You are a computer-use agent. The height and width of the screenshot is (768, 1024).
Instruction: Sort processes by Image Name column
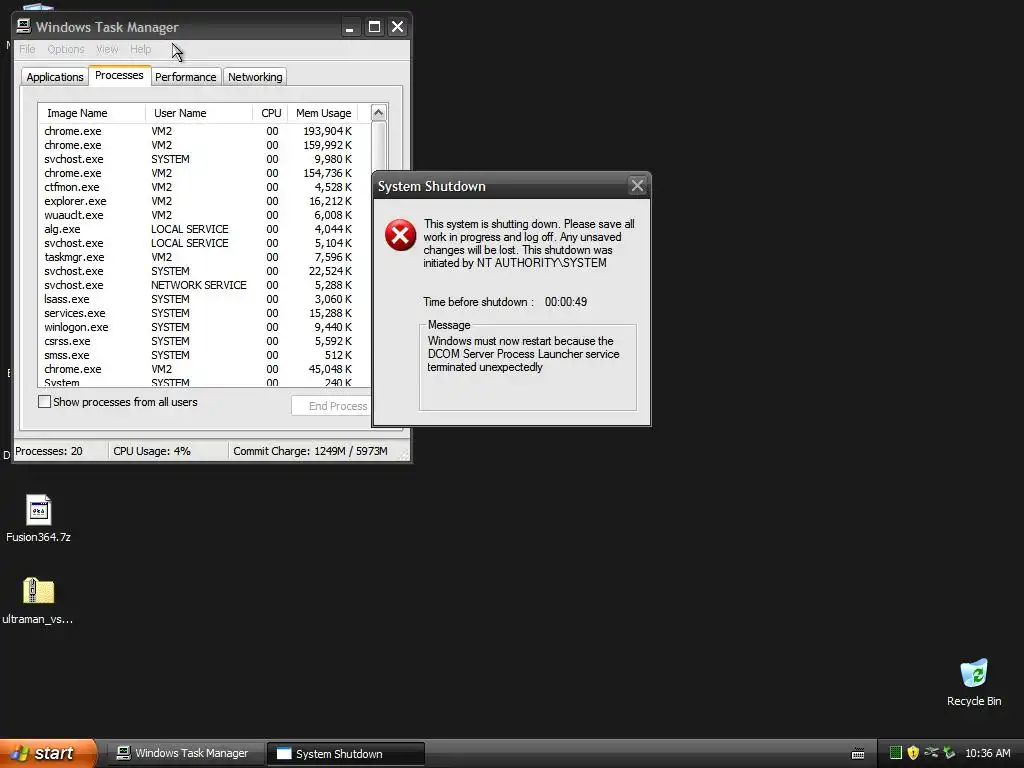[91, 113]
